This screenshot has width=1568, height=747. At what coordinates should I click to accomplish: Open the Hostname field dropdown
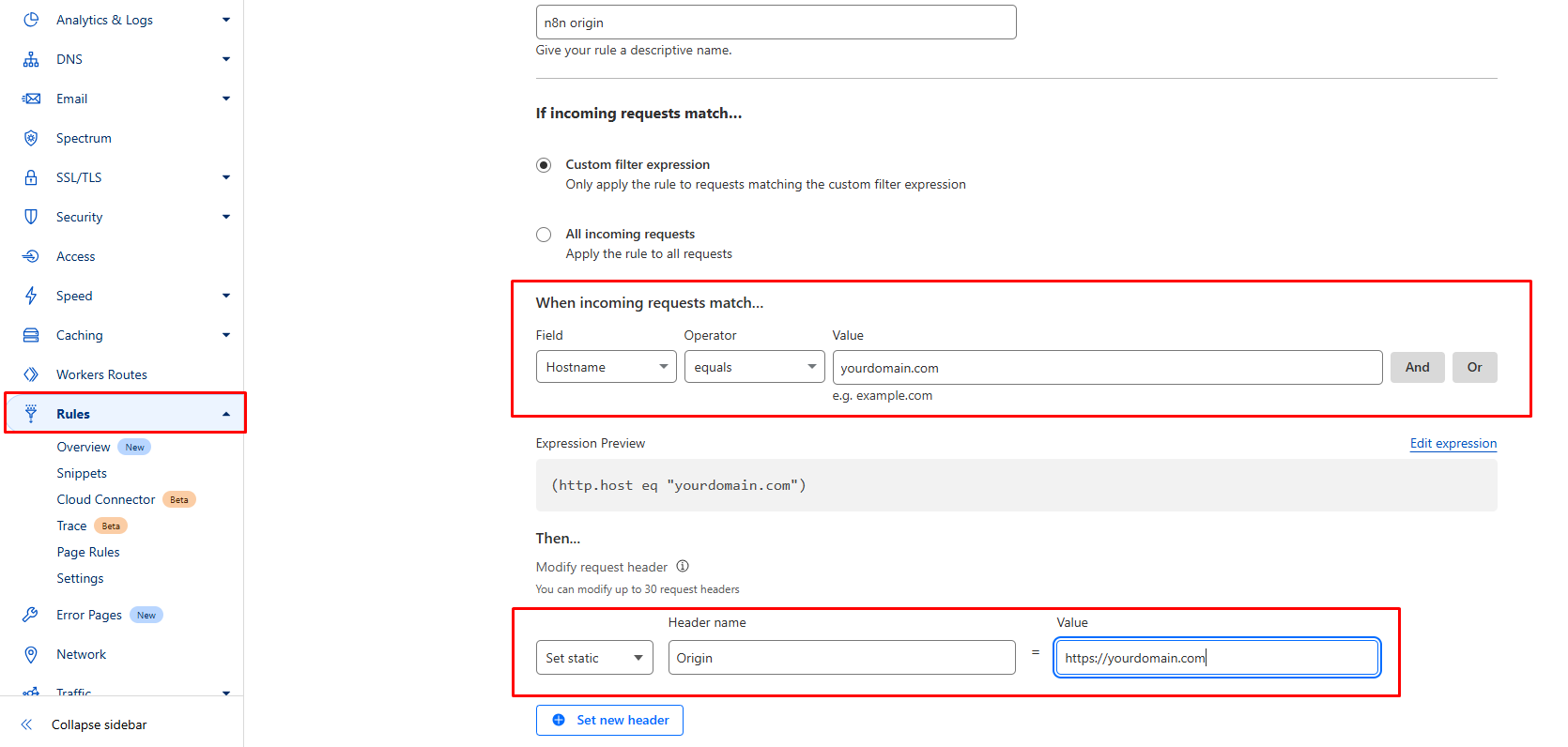tap(606, 367)
